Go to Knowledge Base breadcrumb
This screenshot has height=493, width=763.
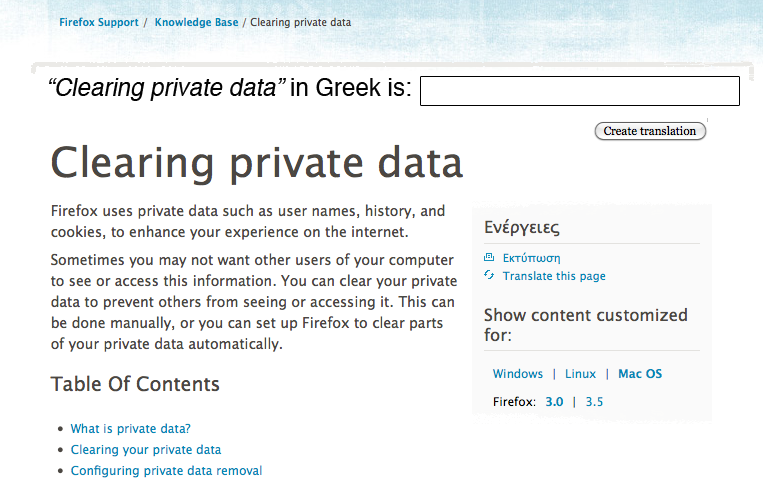197,22
